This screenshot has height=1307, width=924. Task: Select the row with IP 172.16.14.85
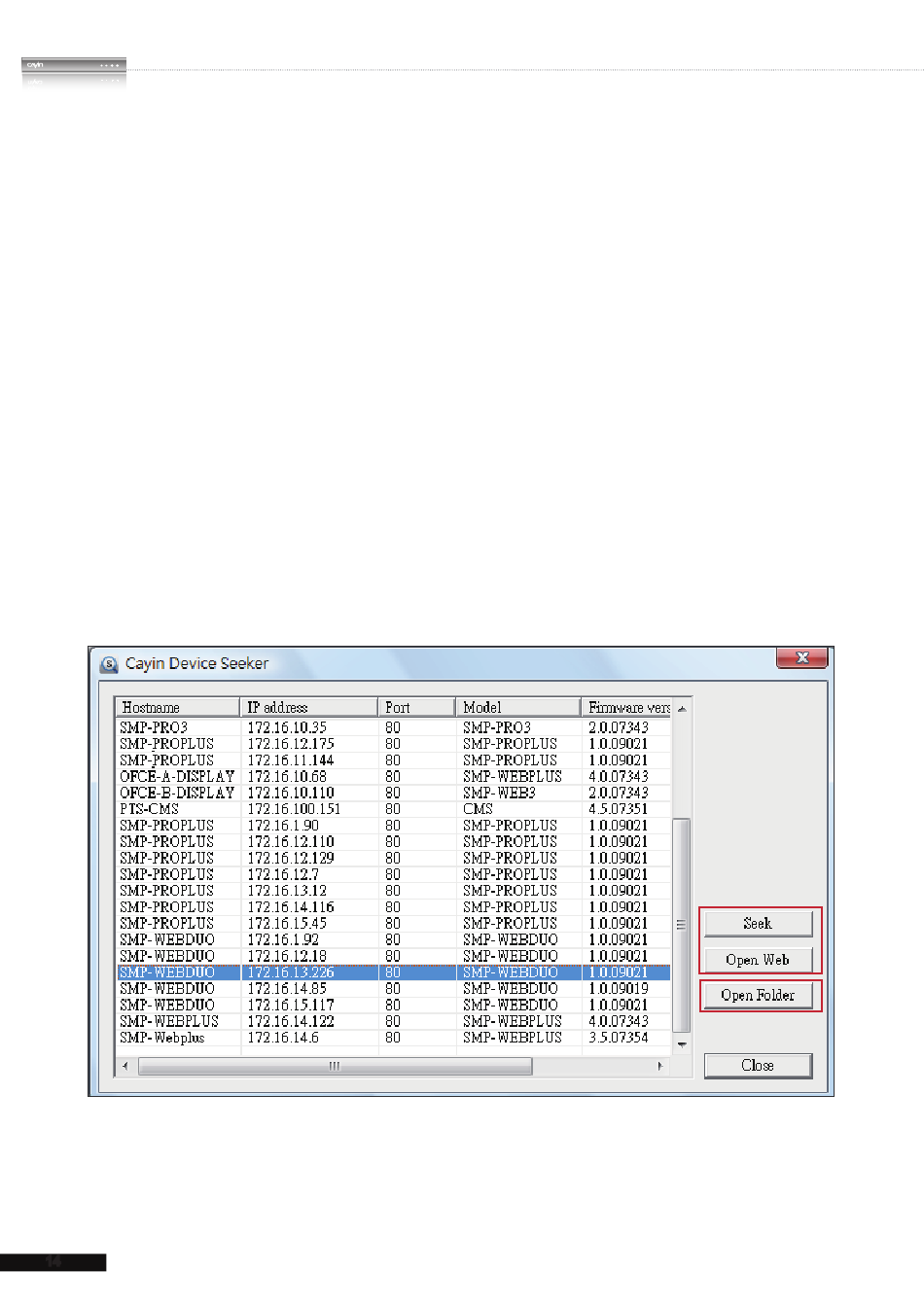pyautogui.click(x=393, y=989)
